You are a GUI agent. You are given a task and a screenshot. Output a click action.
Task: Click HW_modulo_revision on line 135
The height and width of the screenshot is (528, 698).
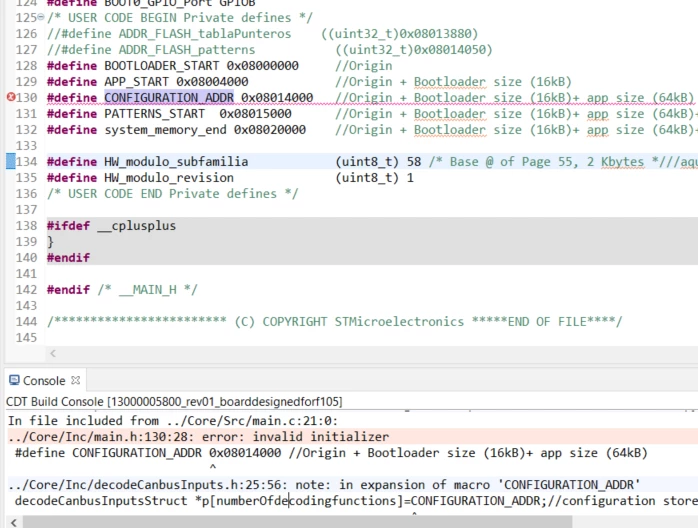[x=169, y=178]
